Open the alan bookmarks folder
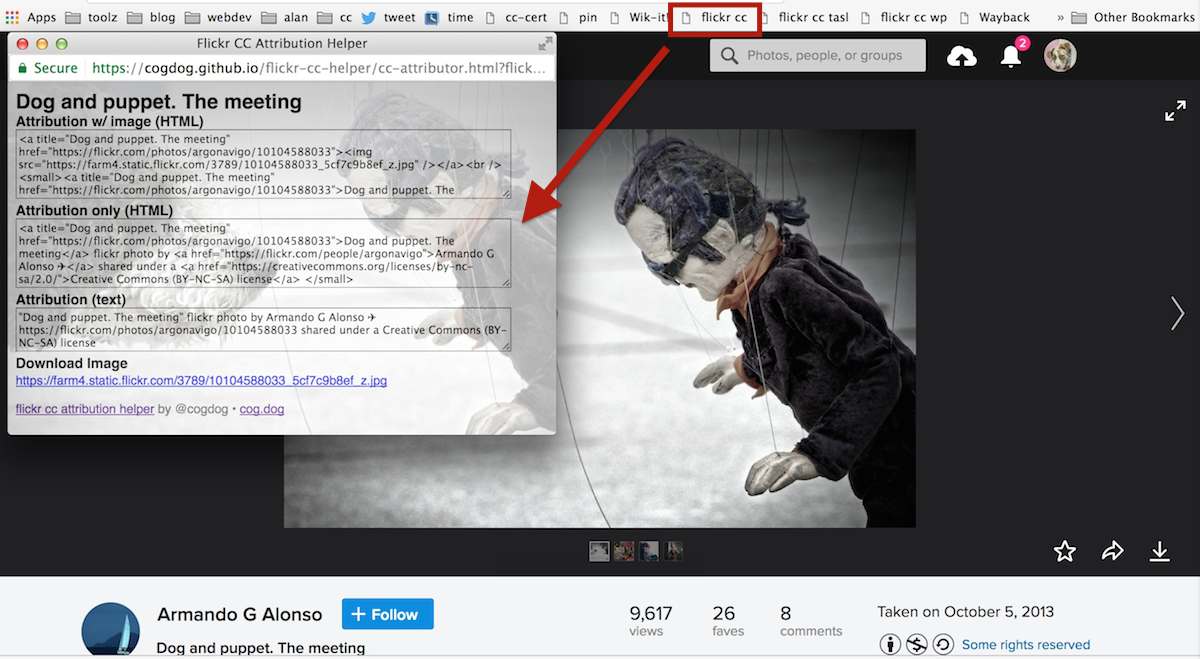The width and height of the screenshot is (1200, 659). [x=284, y=17]
